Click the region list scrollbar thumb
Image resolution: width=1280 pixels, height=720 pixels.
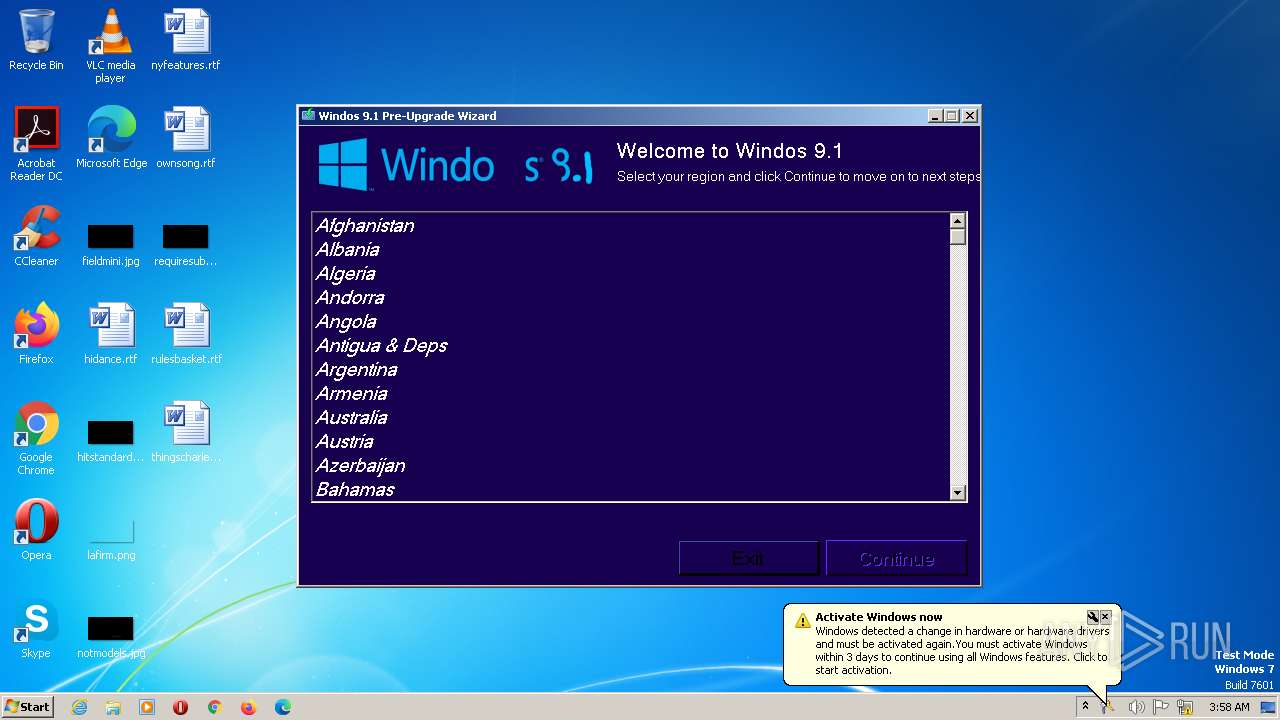point(957,237)
